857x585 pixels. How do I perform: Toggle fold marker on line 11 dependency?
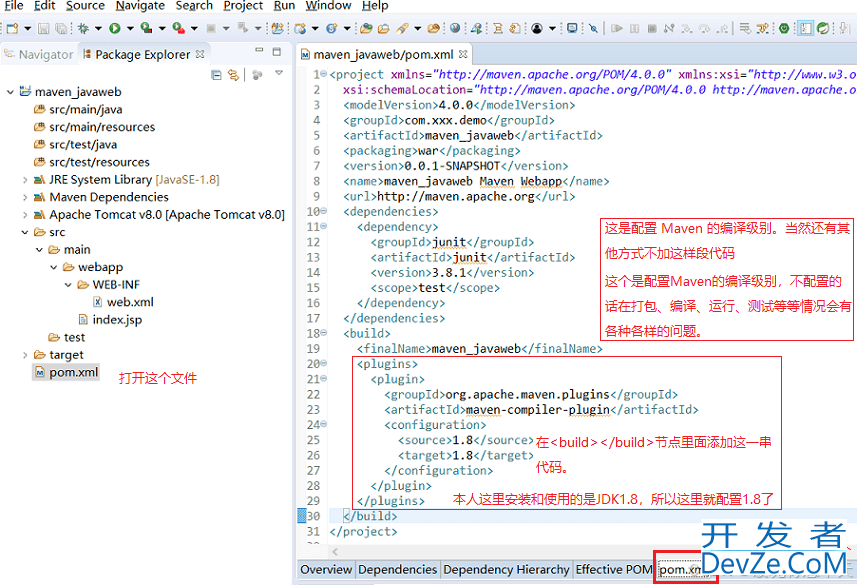pyautogui.click(x=324, y=226)
